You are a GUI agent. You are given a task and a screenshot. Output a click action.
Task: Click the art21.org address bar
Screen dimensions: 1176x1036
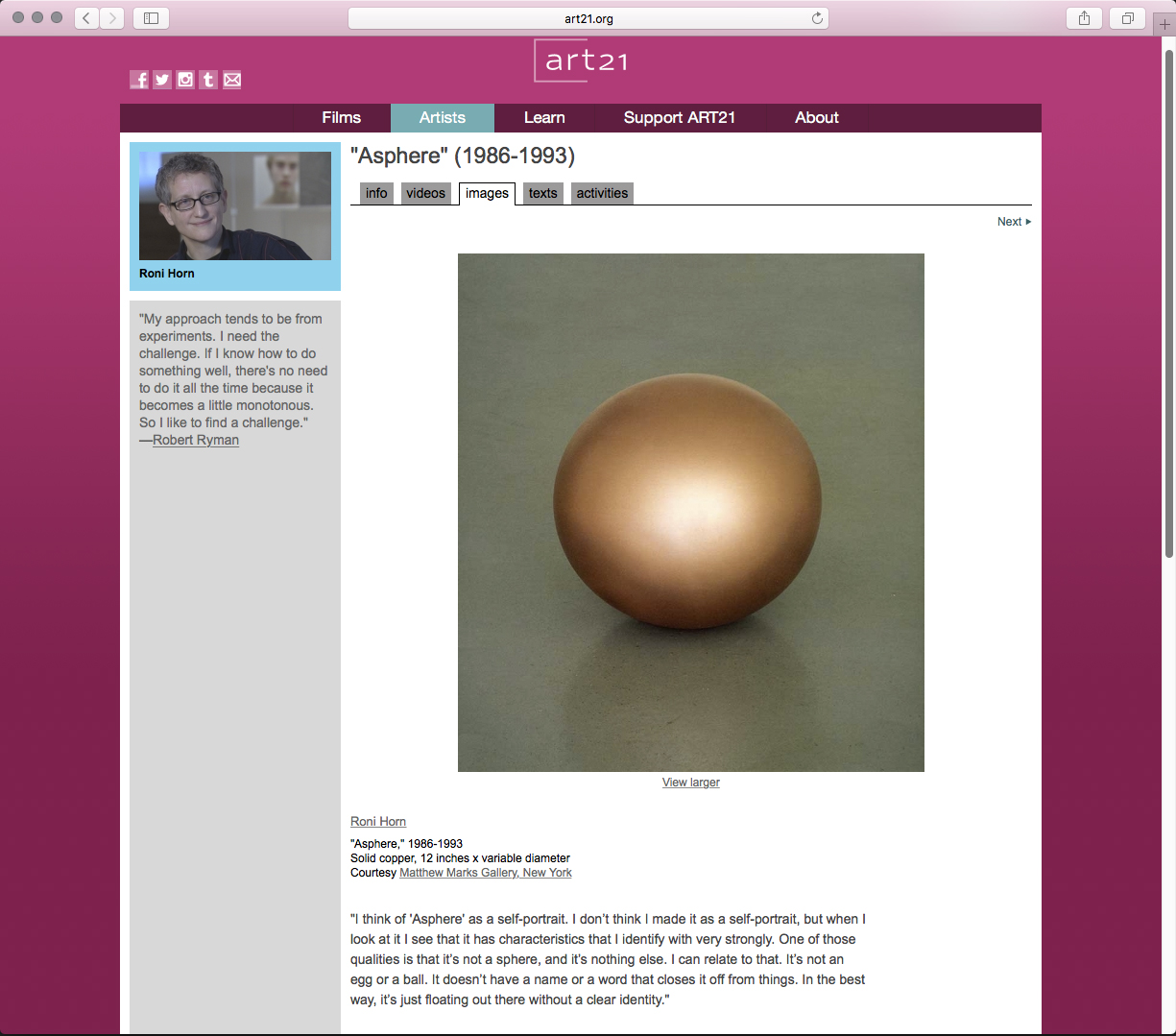(x=588, y=18)
